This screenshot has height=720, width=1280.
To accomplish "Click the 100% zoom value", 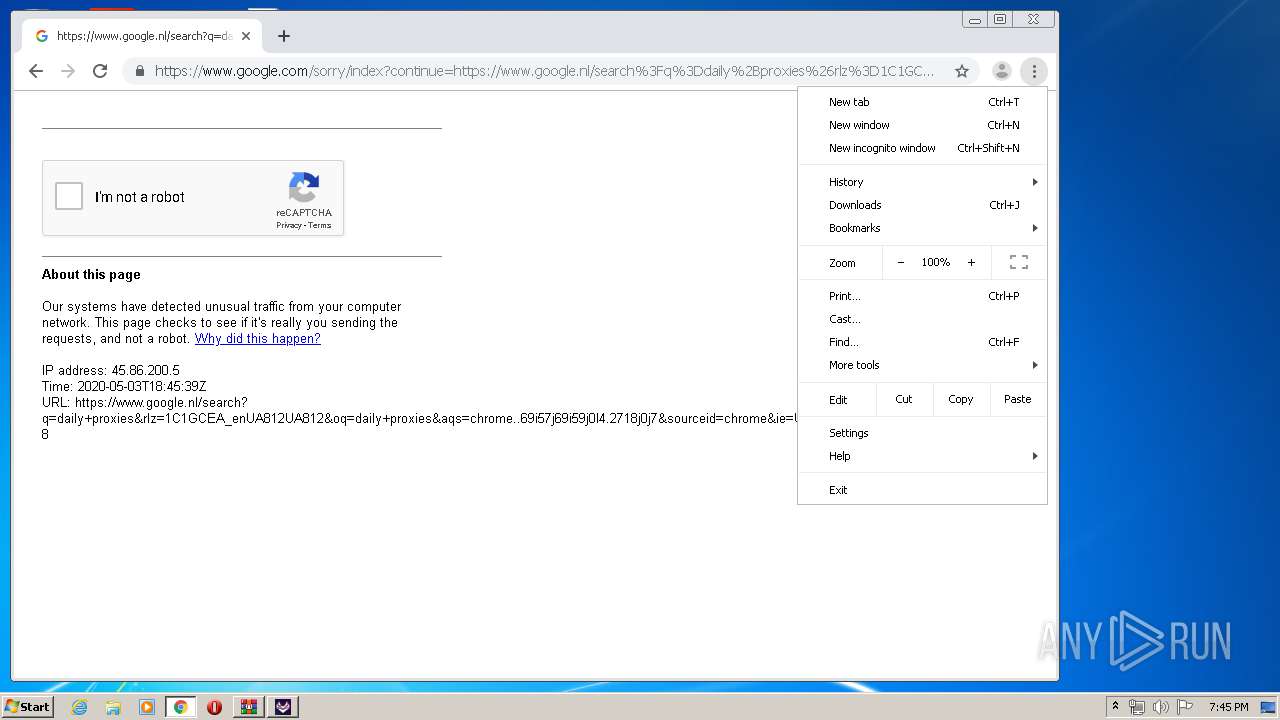I will 936,262.
